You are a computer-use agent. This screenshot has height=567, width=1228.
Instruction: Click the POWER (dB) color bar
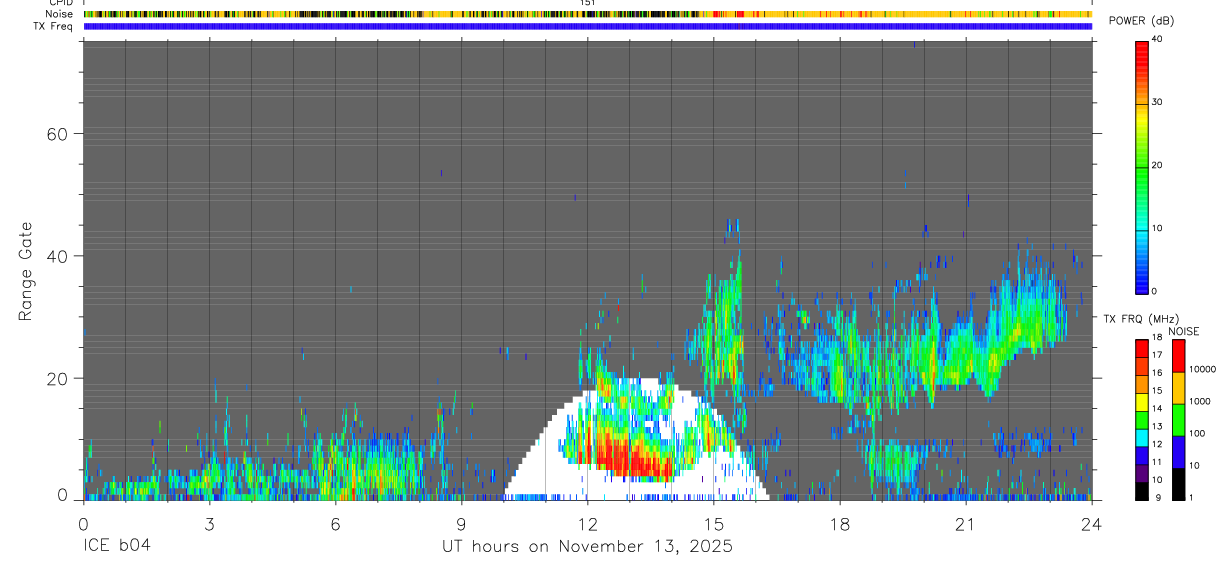pyautogui.click(x=1141, y=166)
